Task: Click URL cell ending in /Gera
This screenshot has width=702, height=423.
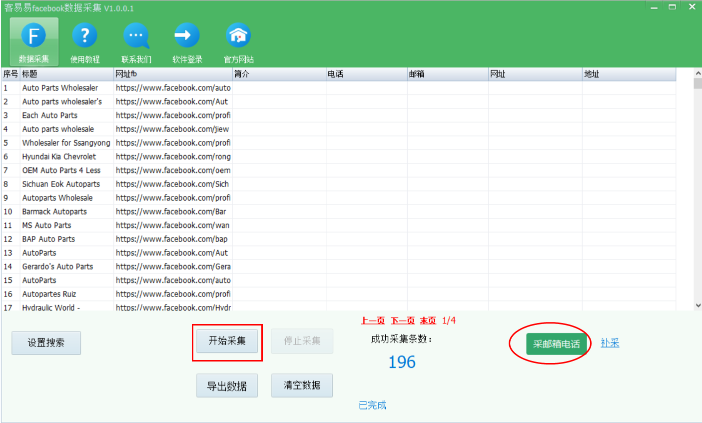Action: tap(173, 267)
